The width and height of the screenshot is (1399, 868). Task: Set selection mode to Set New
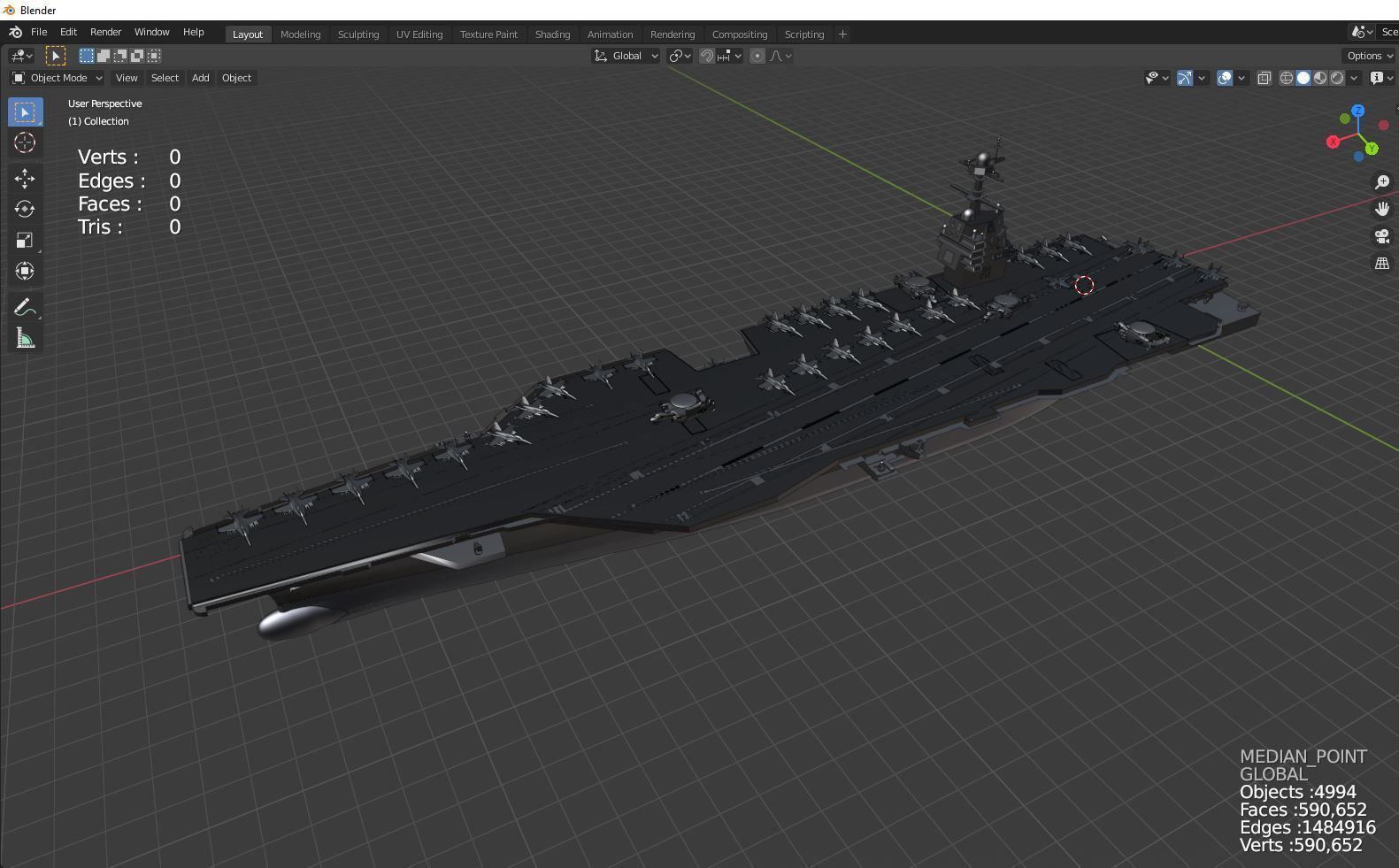point(87,56)
